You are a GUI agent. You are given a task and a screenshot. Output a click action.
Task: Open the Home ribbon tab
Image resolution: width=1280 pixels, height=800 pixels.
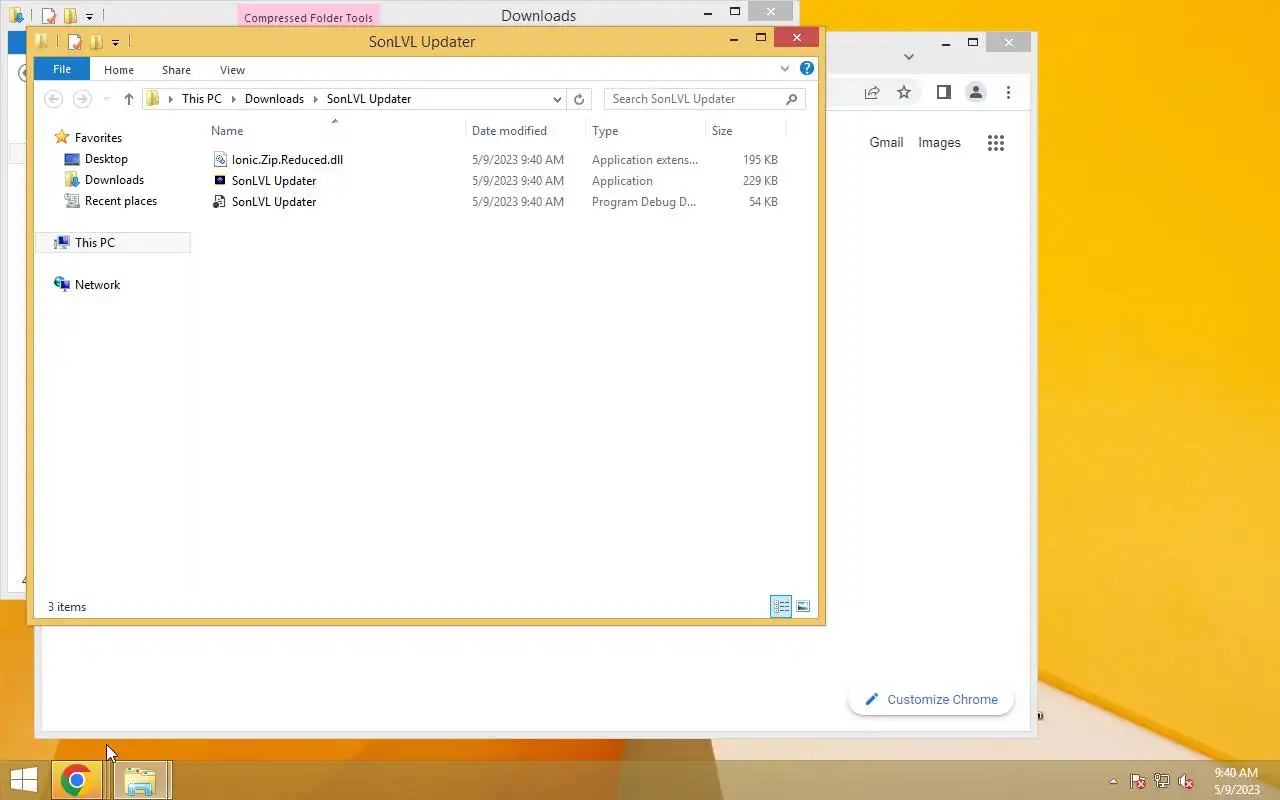[x=119, y=70]
